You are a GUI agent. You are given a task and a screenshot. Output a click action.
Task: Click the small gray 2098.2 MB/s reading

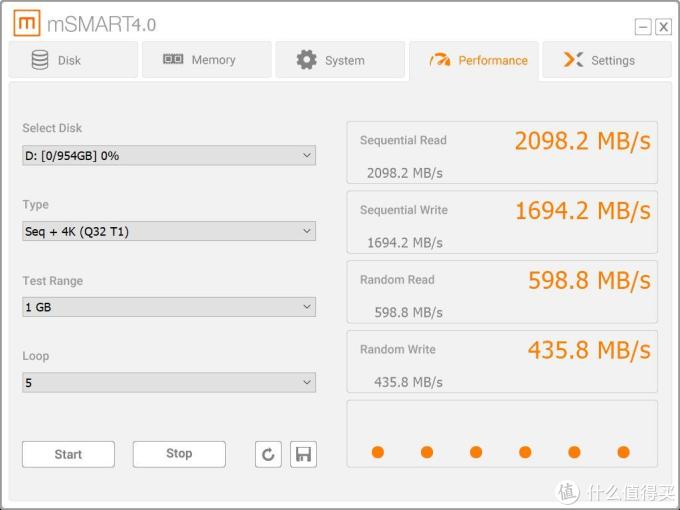[x=405, y=173]
